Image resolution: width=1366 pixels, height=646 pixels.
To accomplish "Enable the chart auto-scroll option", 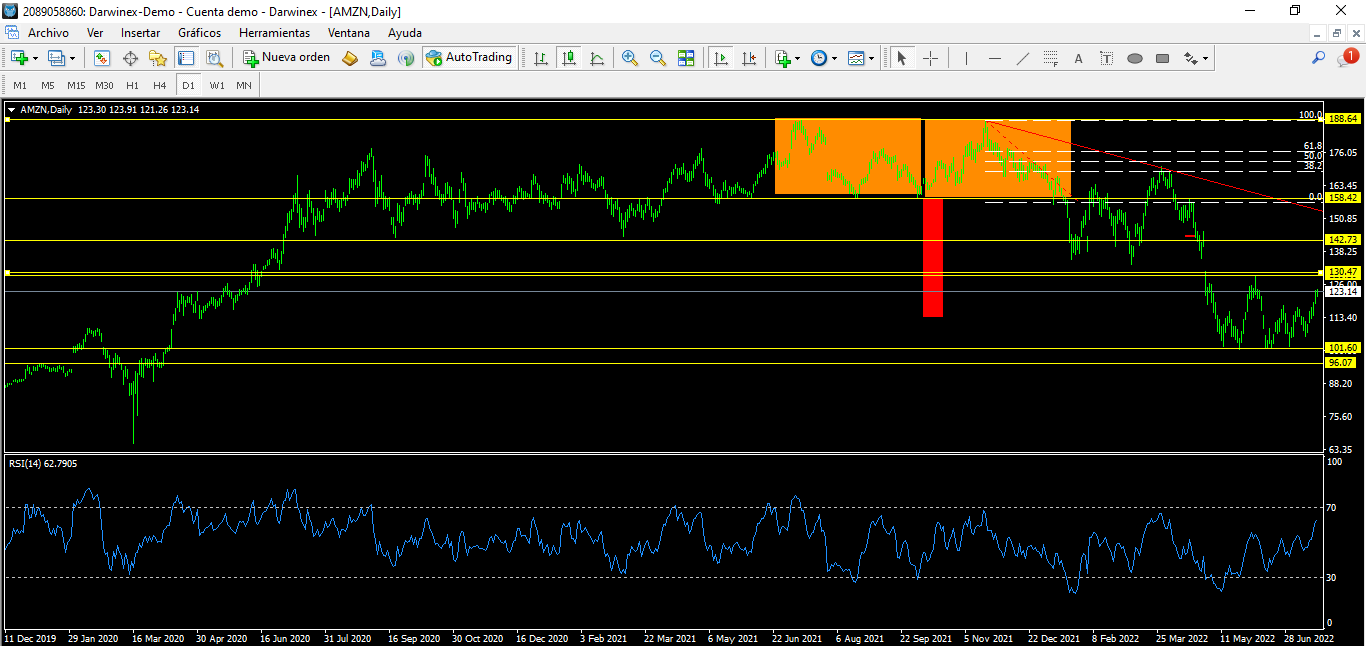I will (x=721, y=58).
